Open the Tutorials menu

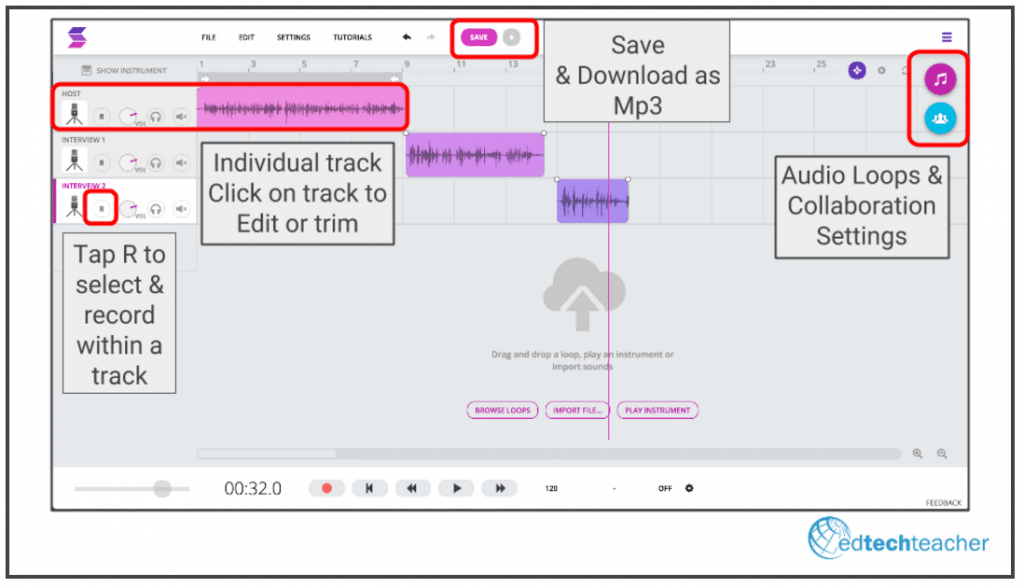point(352,38)
